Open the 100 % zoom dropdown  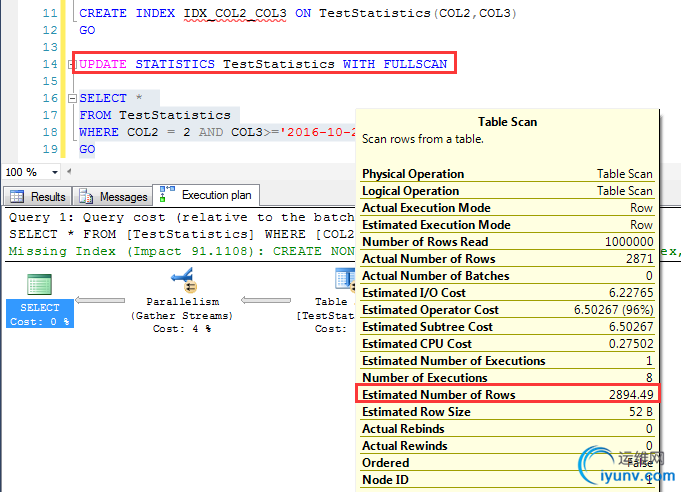55,172
